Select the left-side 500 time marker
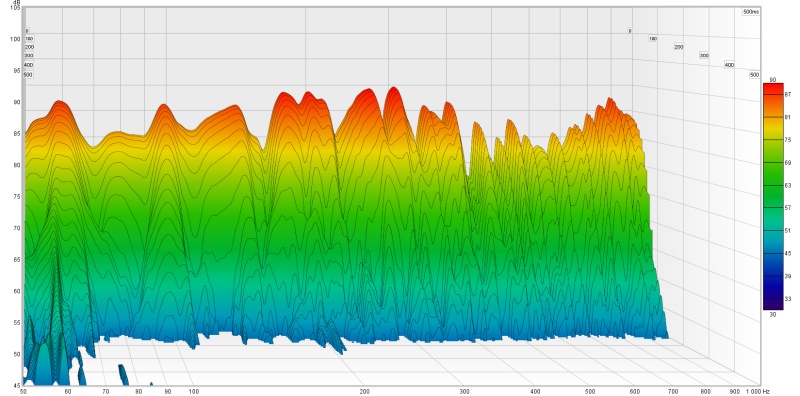800x396 pixels. [x=29, y=75]
